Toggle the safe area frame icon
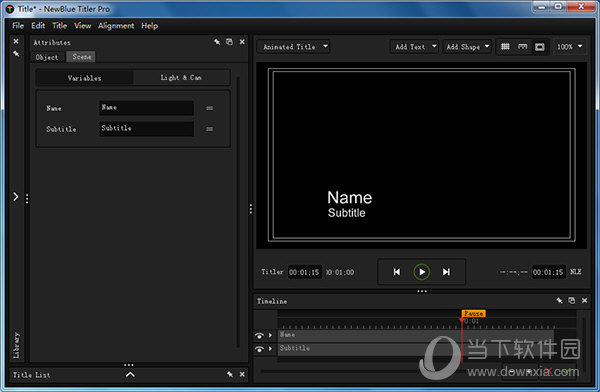Viewport: 600px width, 392px height. pos(540,47)
